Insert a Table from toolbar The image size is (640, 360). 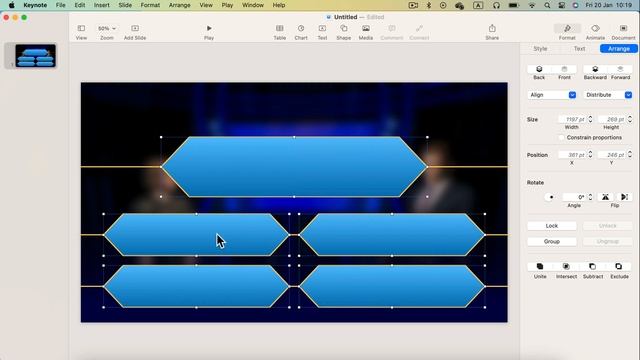click(280, 32)
